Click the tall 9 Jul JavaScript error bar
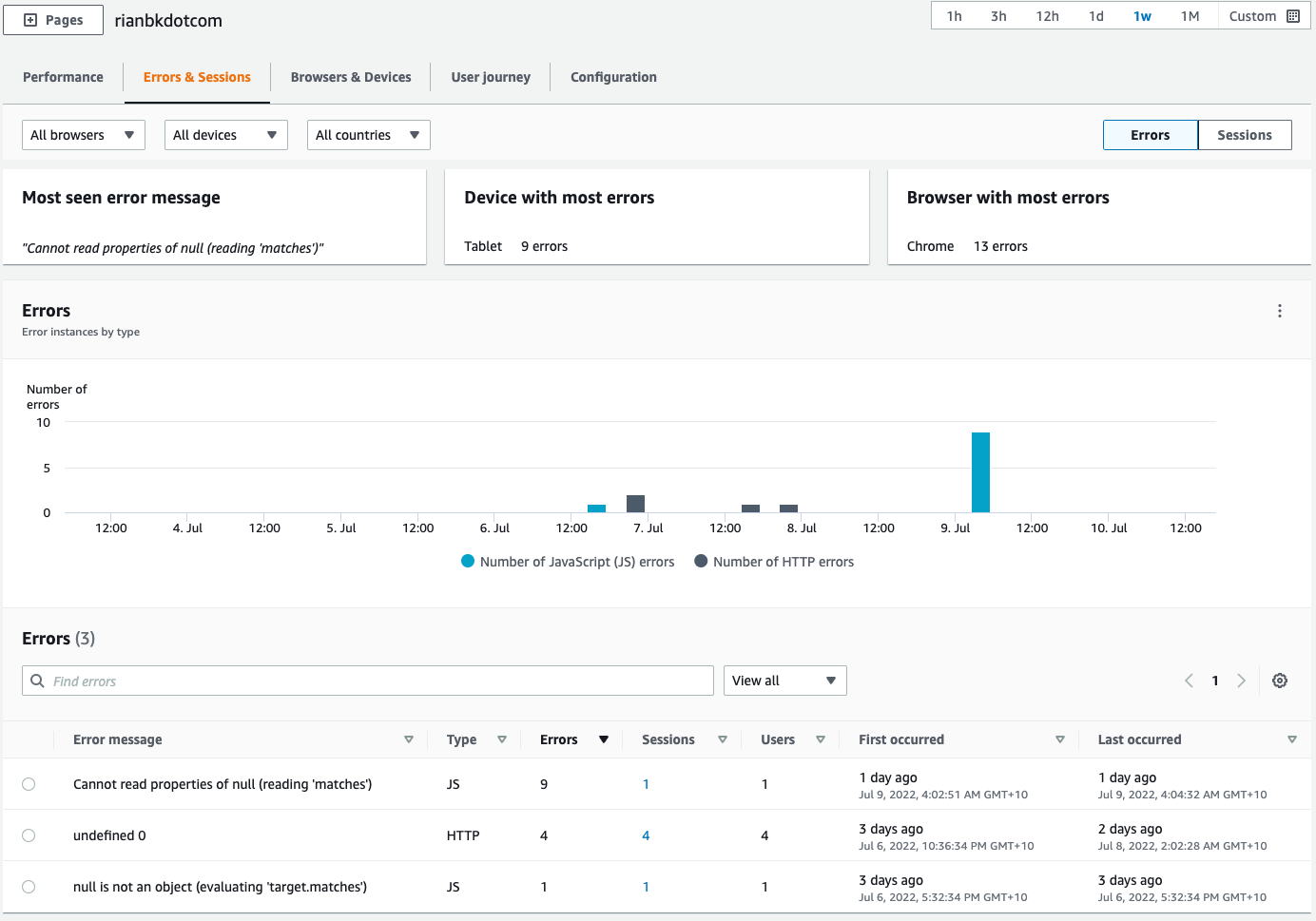Image resolution: width=1316 pixels, height=921 pixels. pos(980,472)
